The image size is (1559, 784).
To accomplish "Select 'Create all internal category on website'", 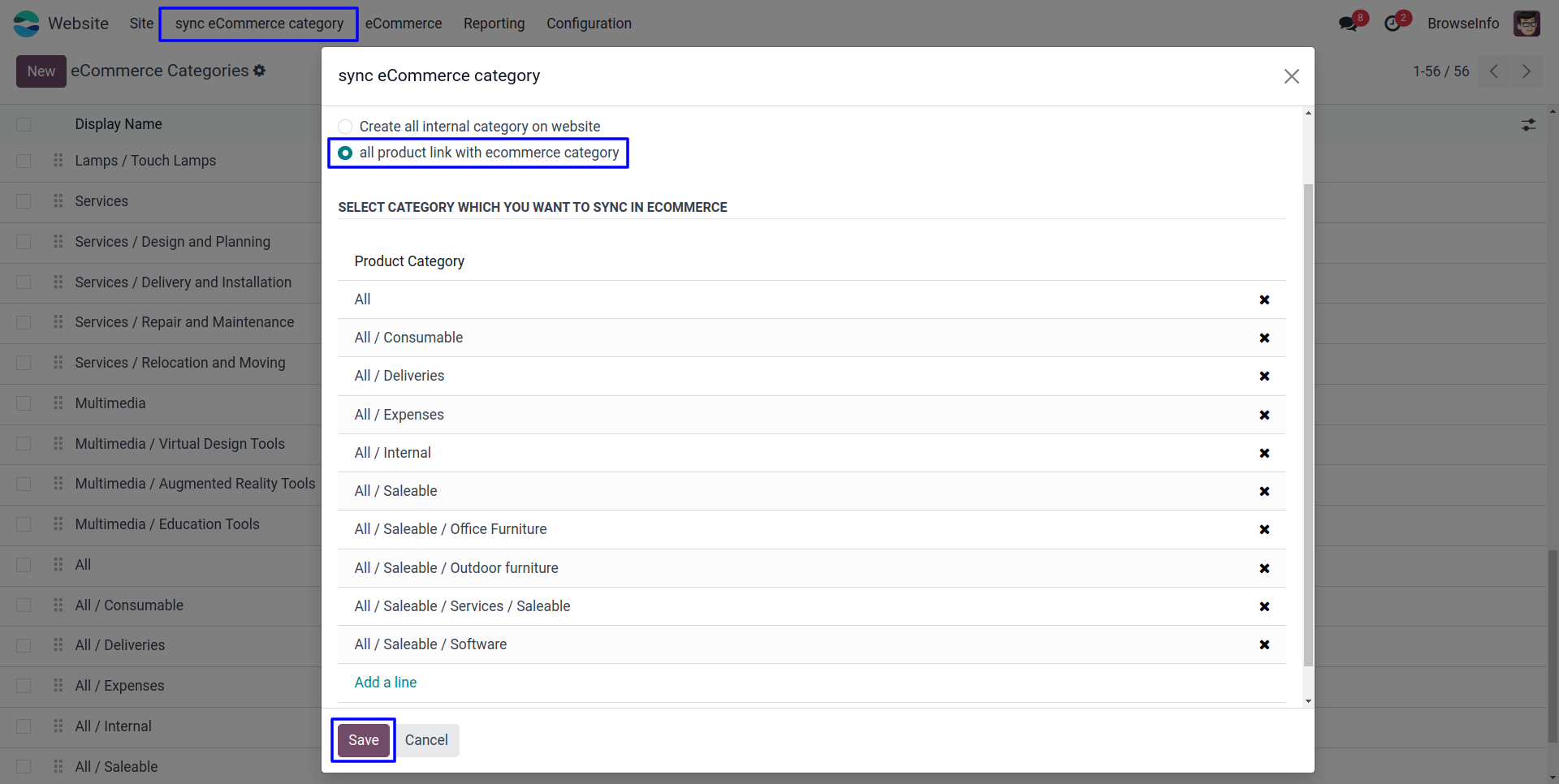I will coord(346,127).
